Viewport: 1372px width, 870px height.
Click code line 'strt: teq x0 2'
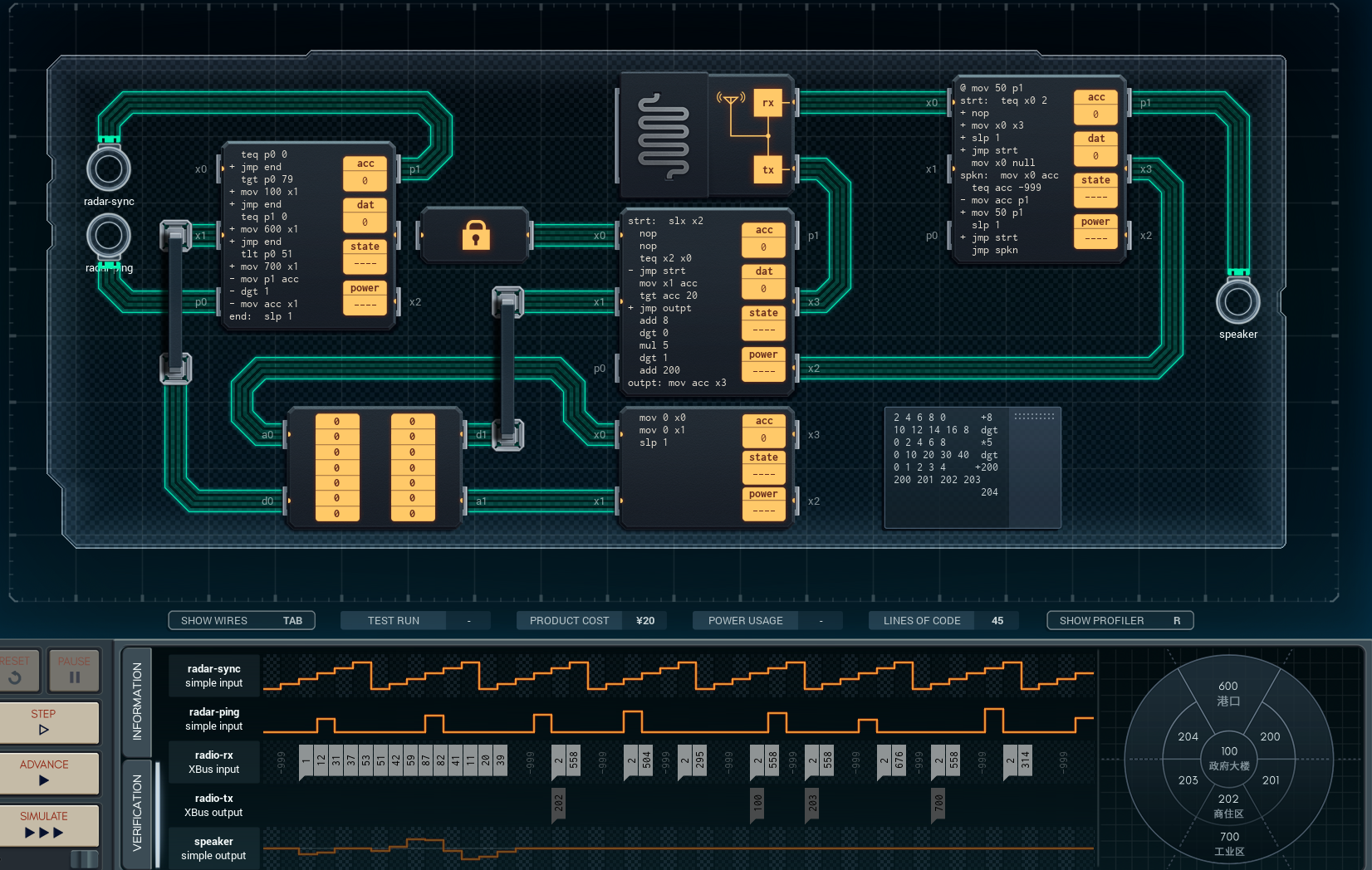point(1004,100)
